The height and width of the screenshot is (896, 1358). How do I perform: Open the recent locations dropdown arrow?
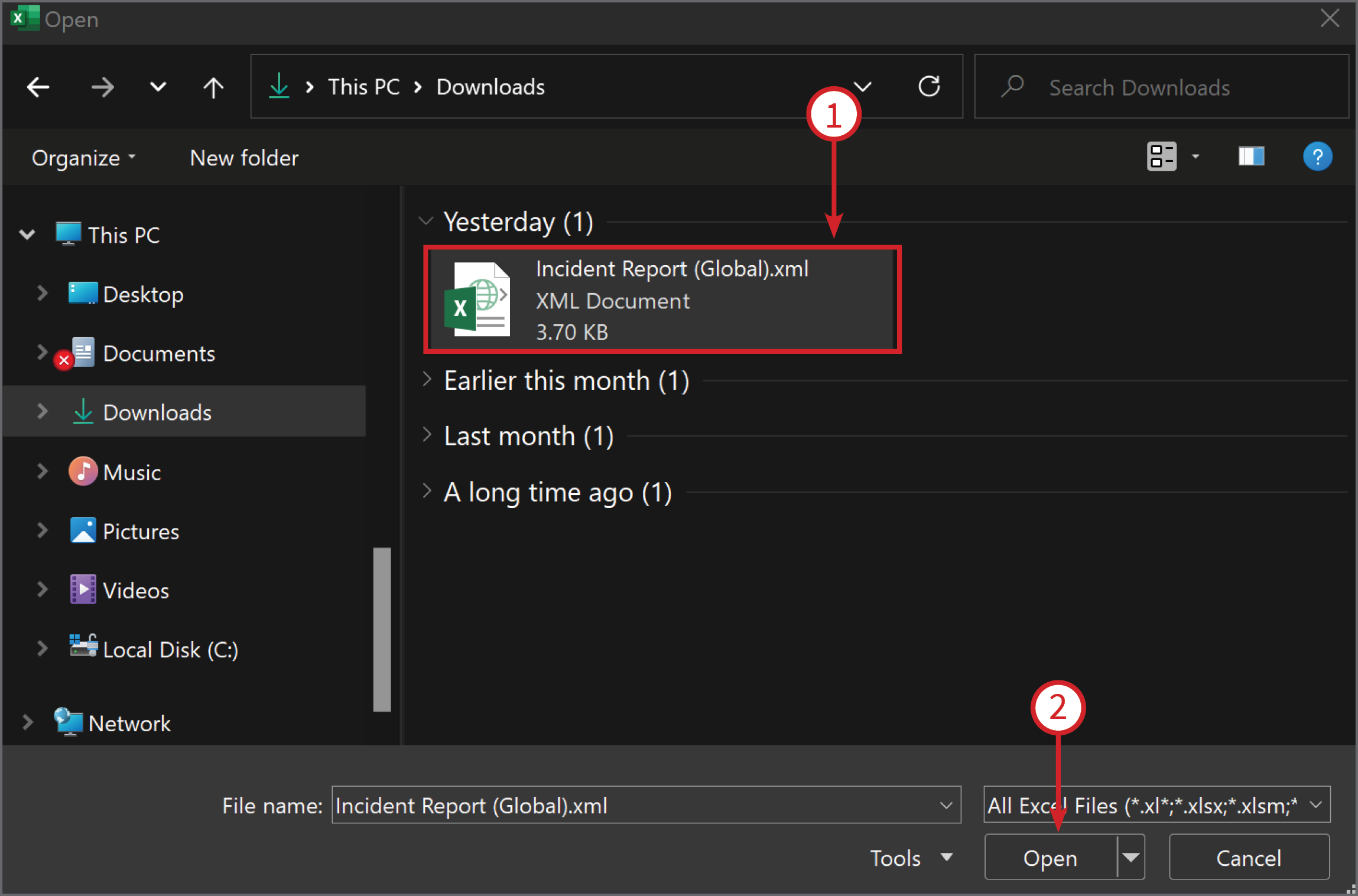(158, 87)
